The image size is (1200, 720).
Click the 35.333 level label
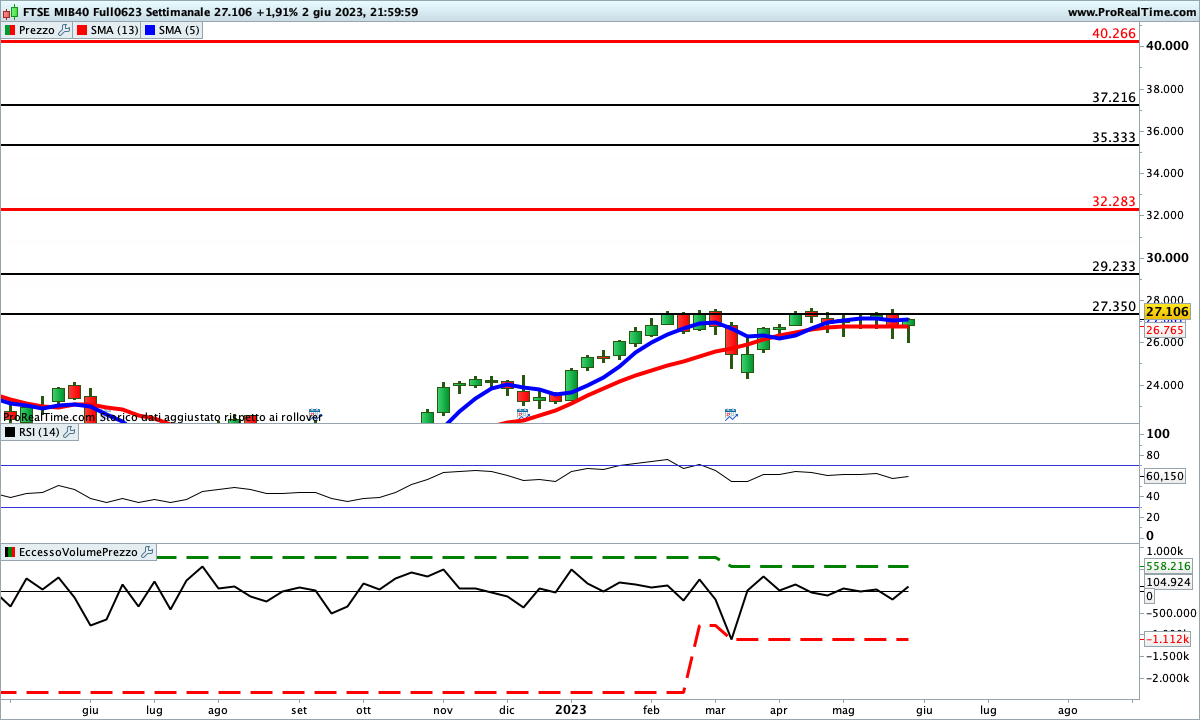1114,137
